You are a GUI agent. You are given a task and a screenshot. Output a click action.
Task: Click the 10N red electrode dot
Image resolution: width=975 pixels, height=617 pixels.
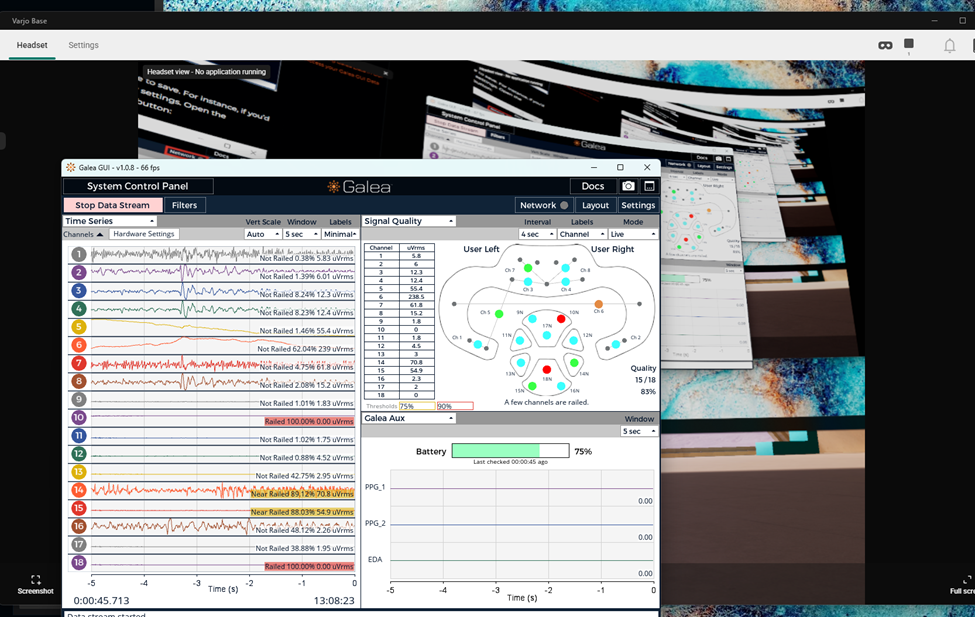tap(561, 319)
